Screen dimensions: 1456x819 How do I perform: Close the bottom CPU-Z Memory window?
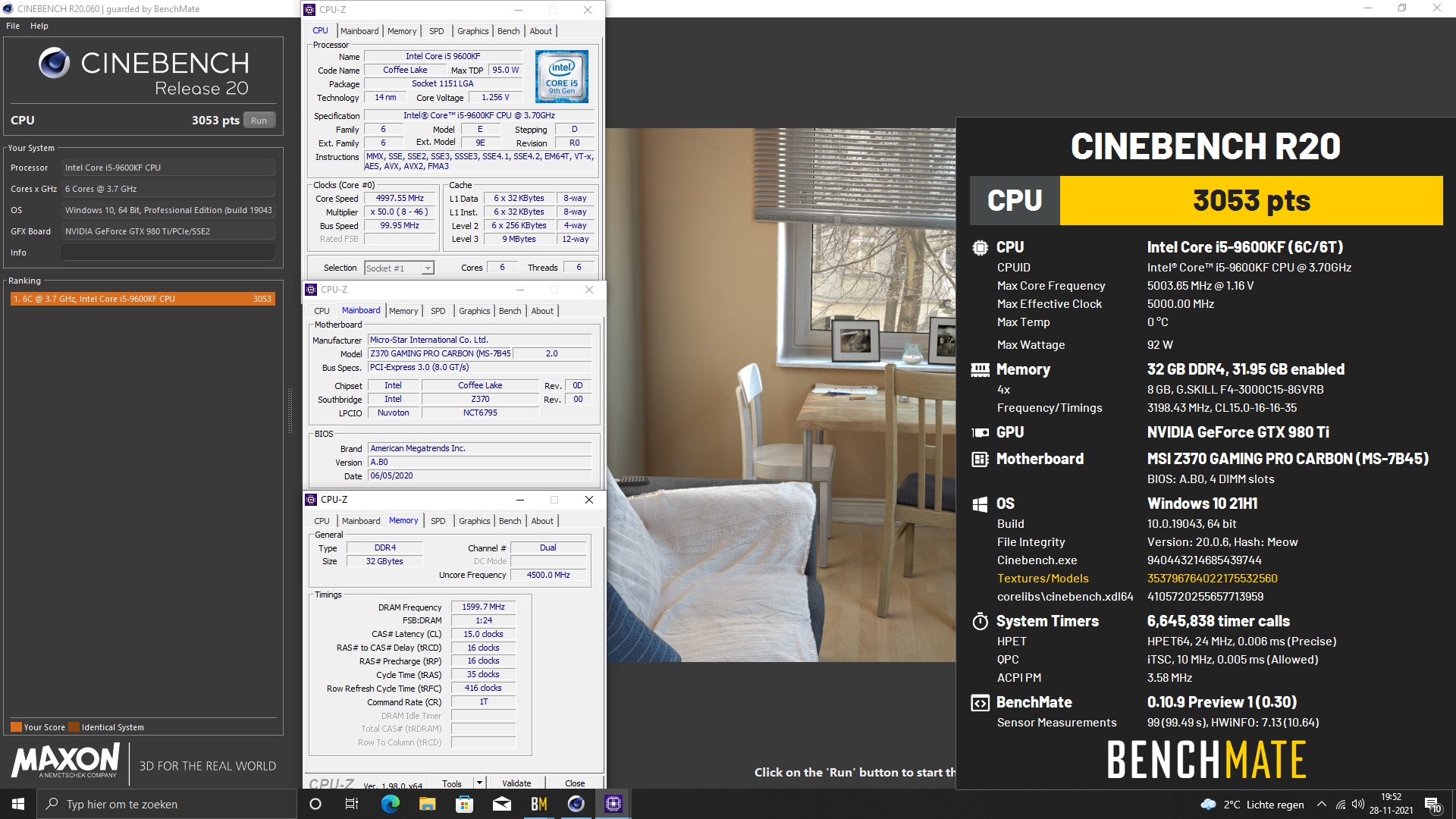pyautogui.click(x=589, y=500)
